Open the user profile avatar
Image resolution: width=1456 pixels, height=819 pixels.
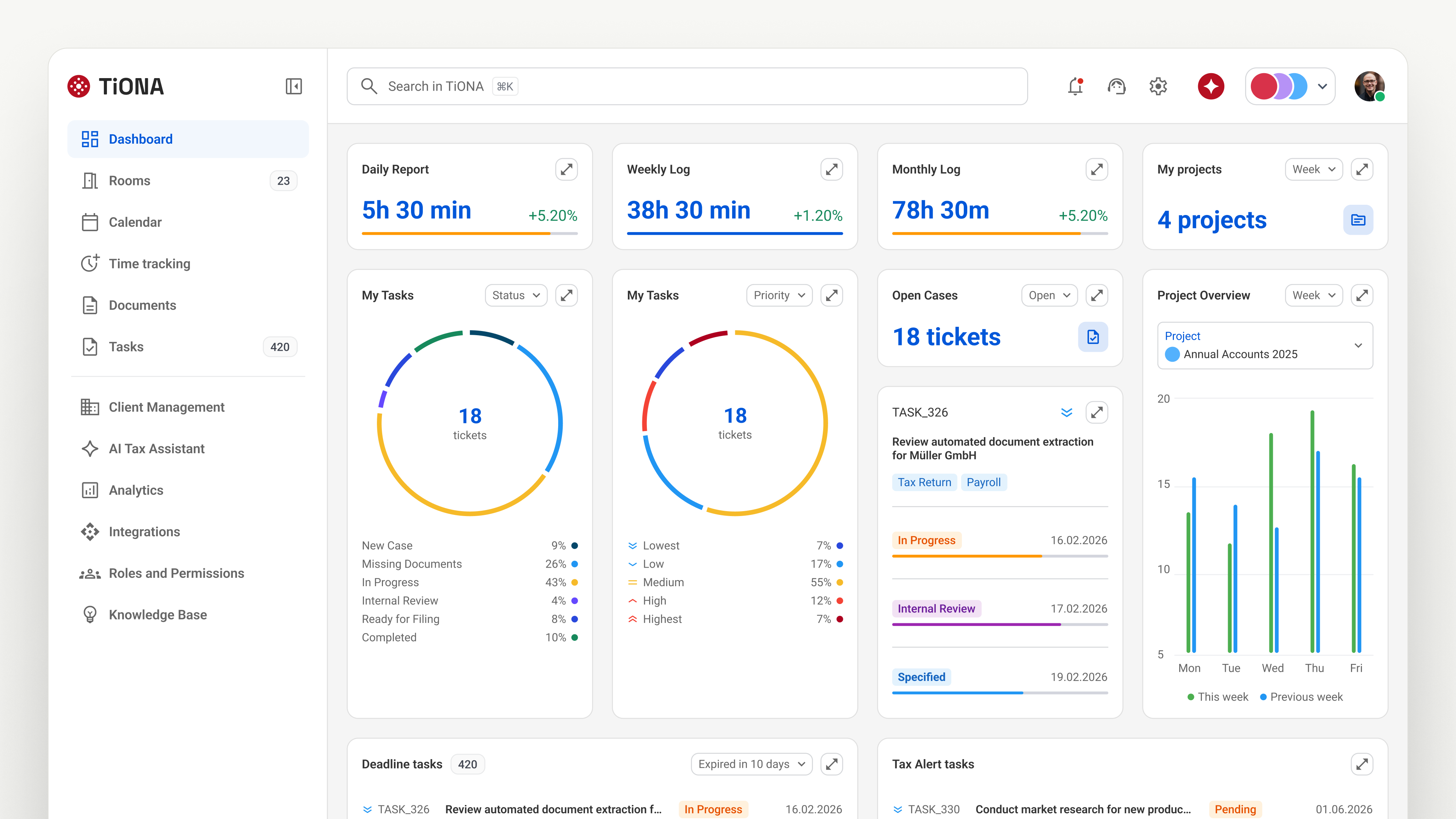point(1369,86)
